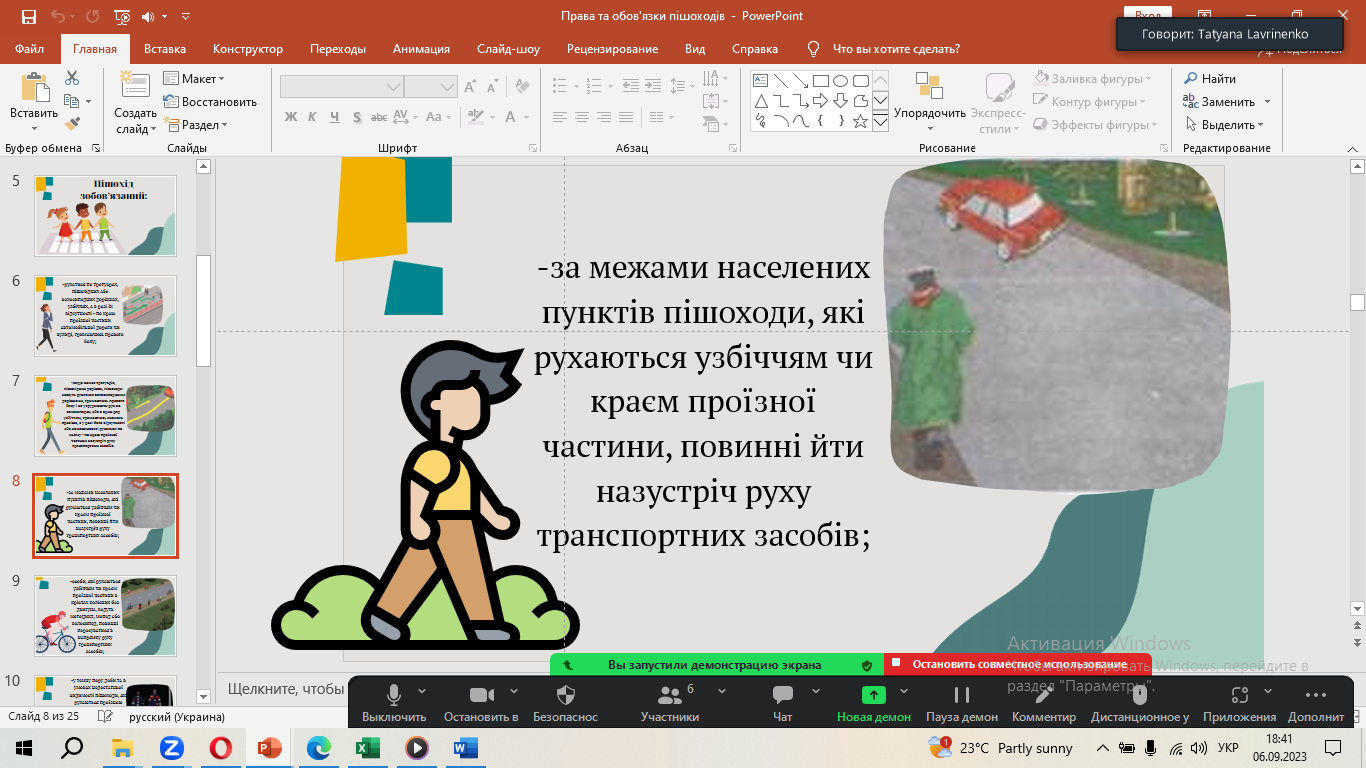The image size is (1366, 768).
Task: Open the Анимация ribbon tab
Action: point(421,49)
